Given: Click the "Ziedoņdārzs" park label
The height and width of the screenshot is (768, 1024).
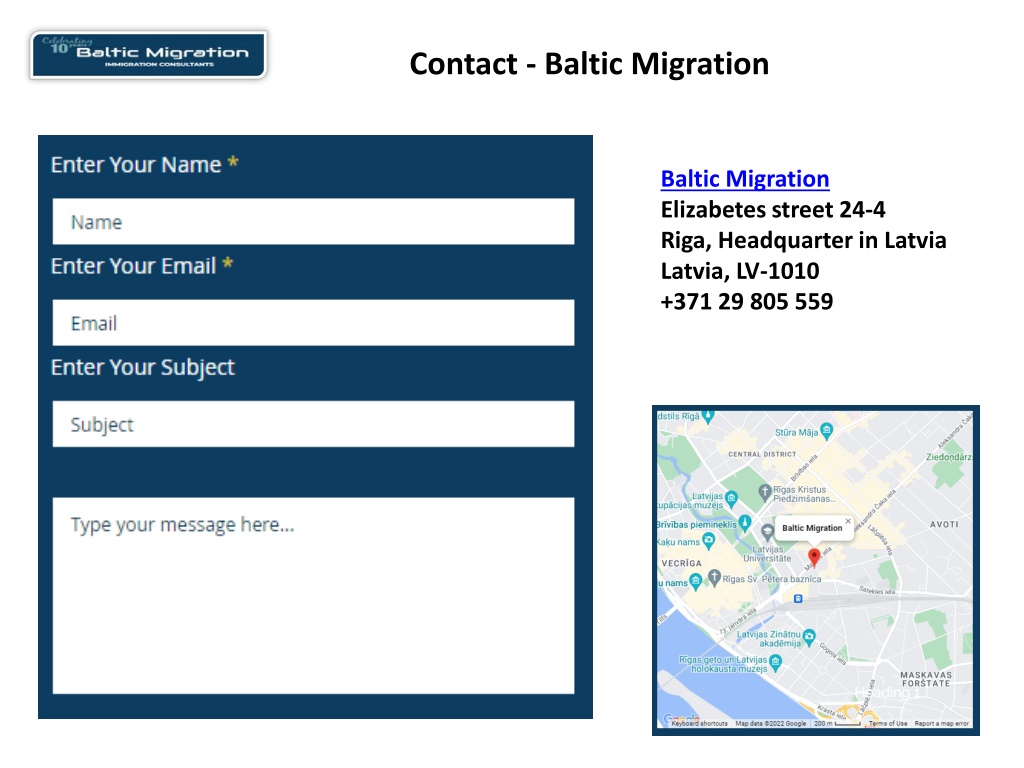Looking at the screenshot, I should (x=949, y=457).
